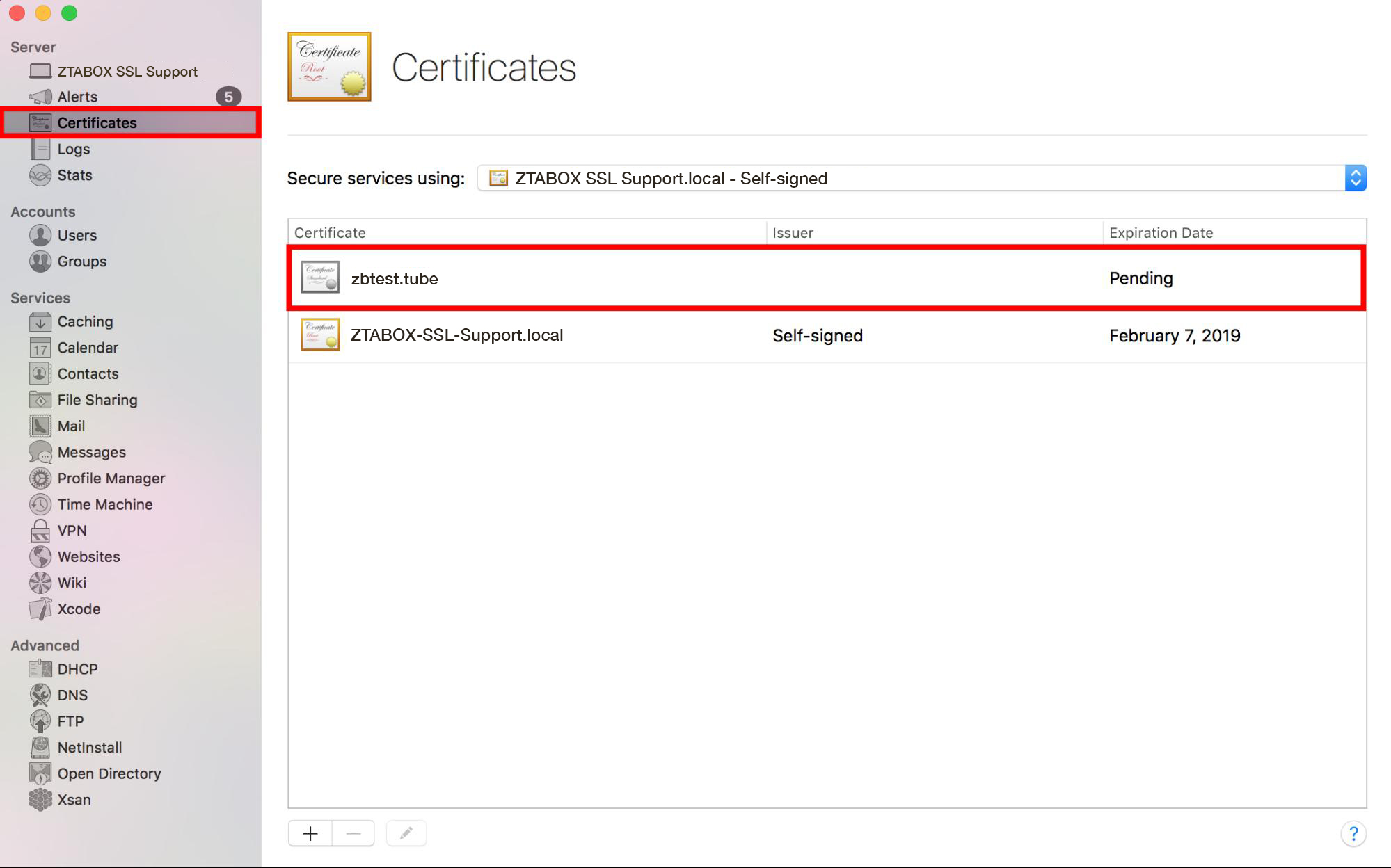Open the Websites service globe icon
The width and height of the screenshot is (1391, 868).
coord(40,556)
